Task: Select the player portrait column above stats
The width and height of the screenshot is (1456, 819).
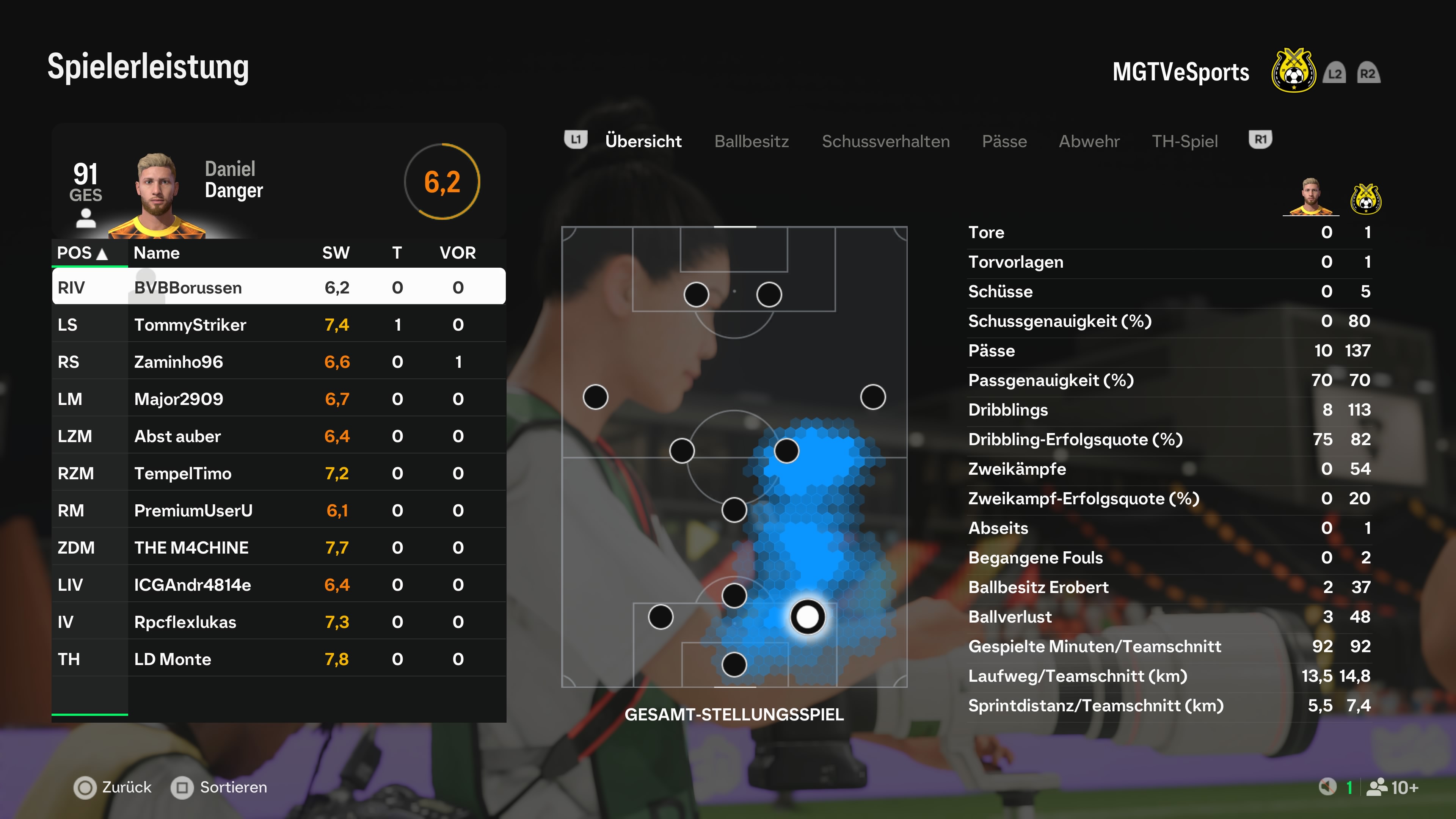Action: point(1311,197)
